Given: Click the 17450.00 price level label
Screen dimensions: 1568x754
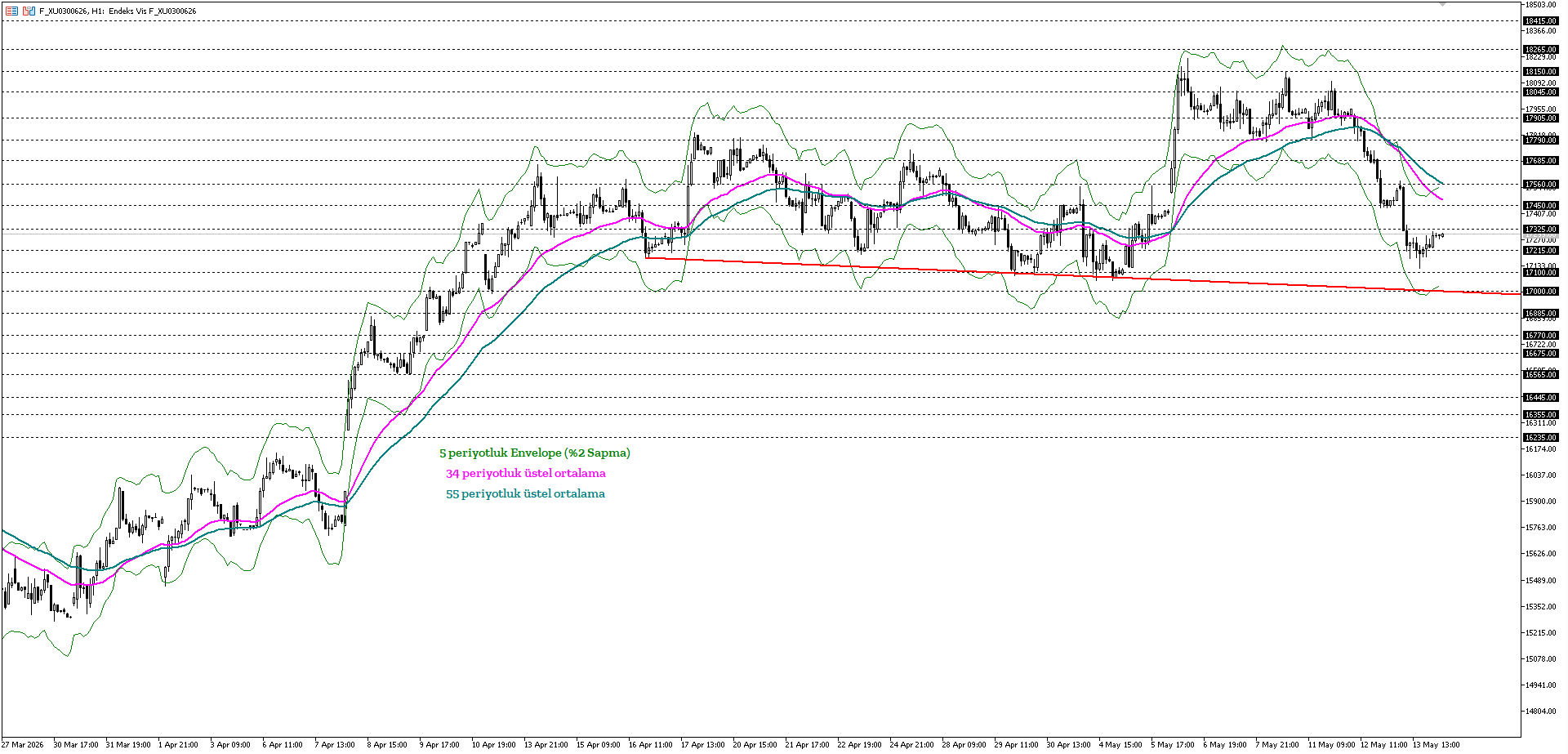Looking at the screenshot, I should click(x=1540, y=206).
